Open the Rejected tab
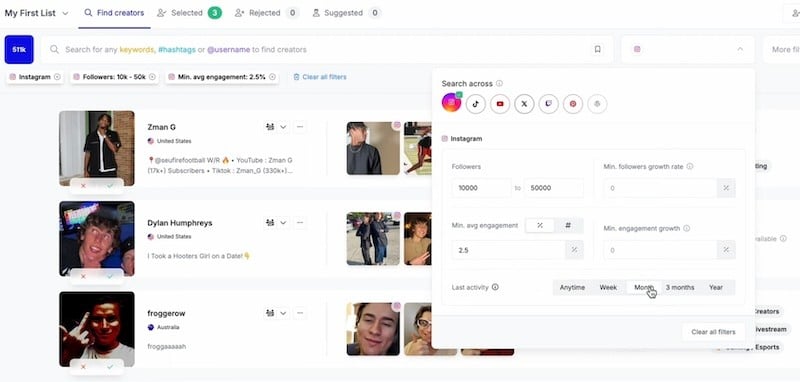Screen dimensions: 800x382 pos(266,13)
